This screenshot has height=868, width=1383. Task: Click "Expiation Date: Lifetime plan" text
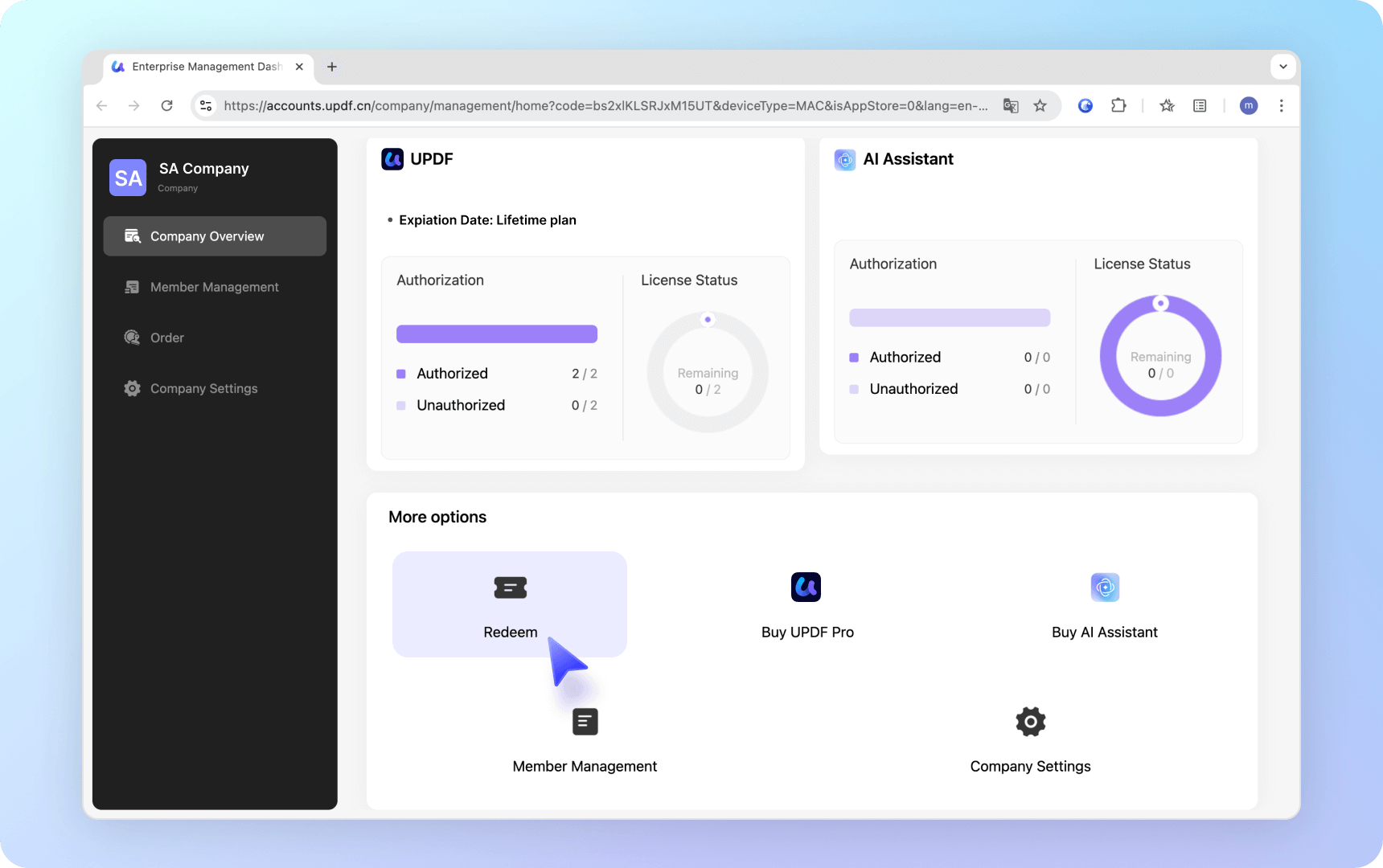487,220
